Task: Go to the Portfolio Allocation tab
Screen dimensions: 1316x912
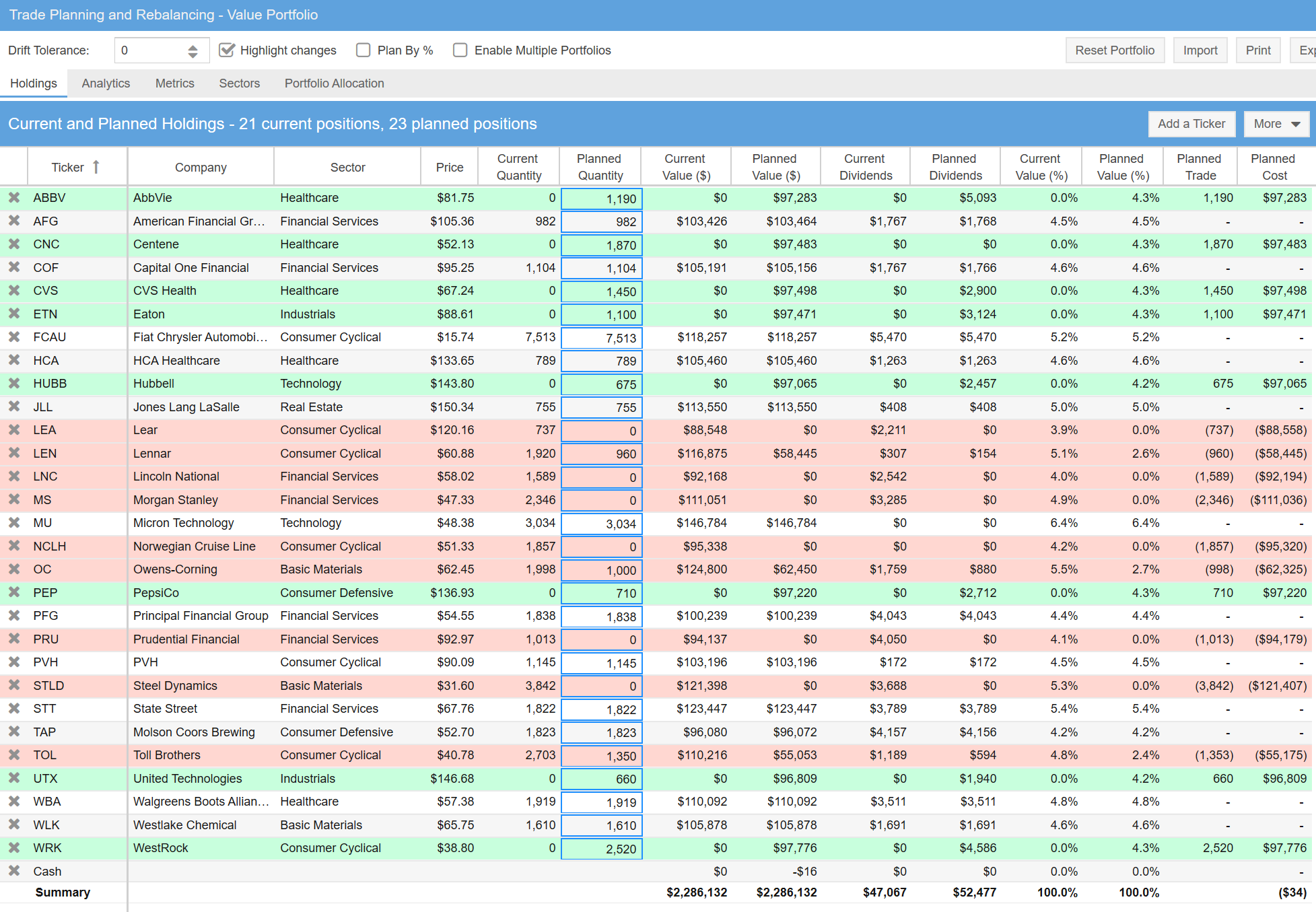Action: tap(335, 83)
